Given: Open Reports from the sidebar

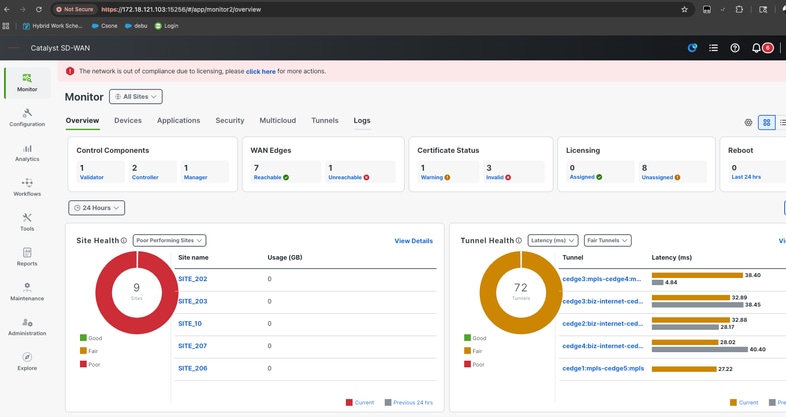Looking at the screenshot, I should click(x=27, y=257).
